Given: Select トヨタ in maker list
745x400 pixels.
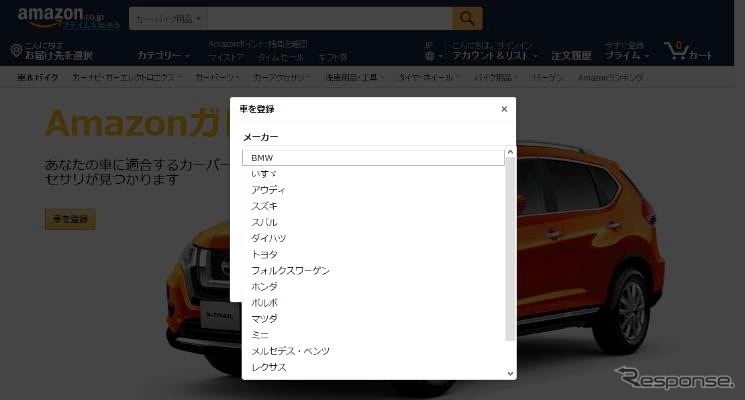Looking at the screenshot, I should coord(373,255).
